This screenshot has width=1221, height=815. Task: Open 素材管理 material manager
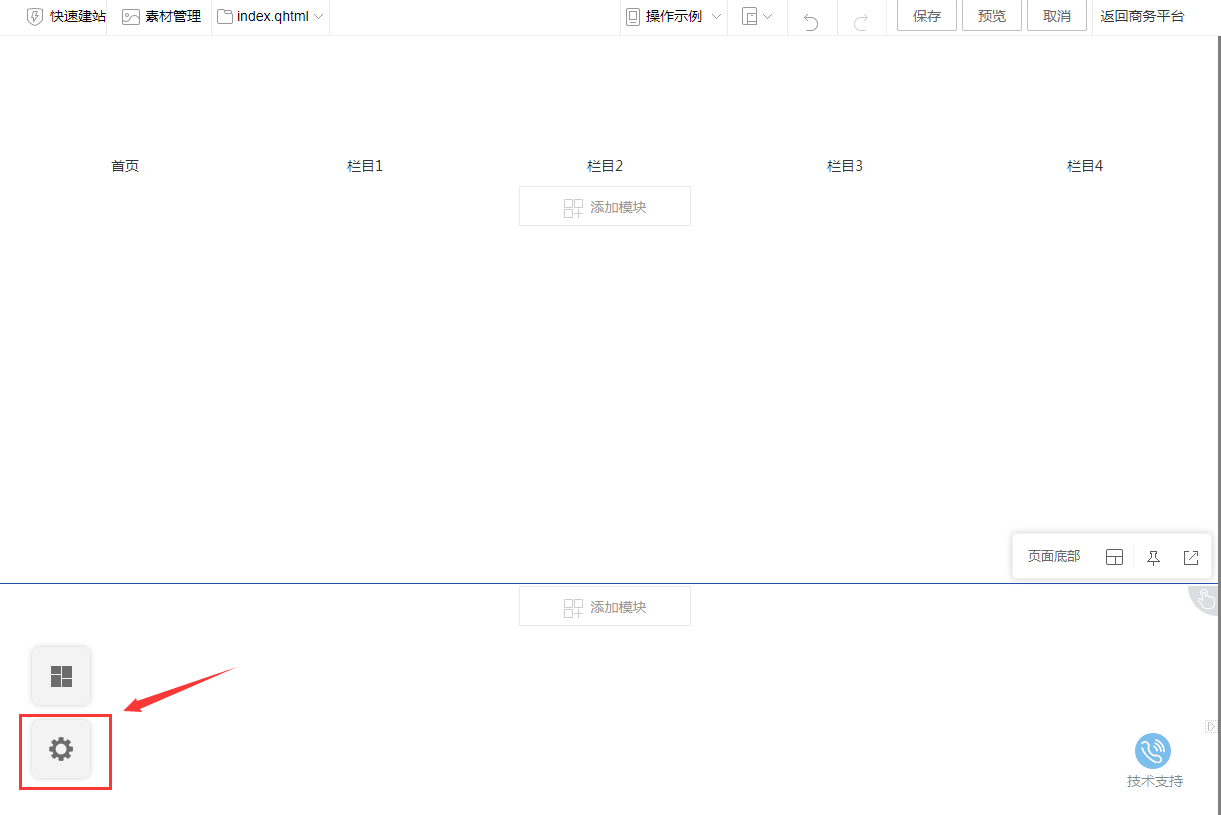(161, 17)
